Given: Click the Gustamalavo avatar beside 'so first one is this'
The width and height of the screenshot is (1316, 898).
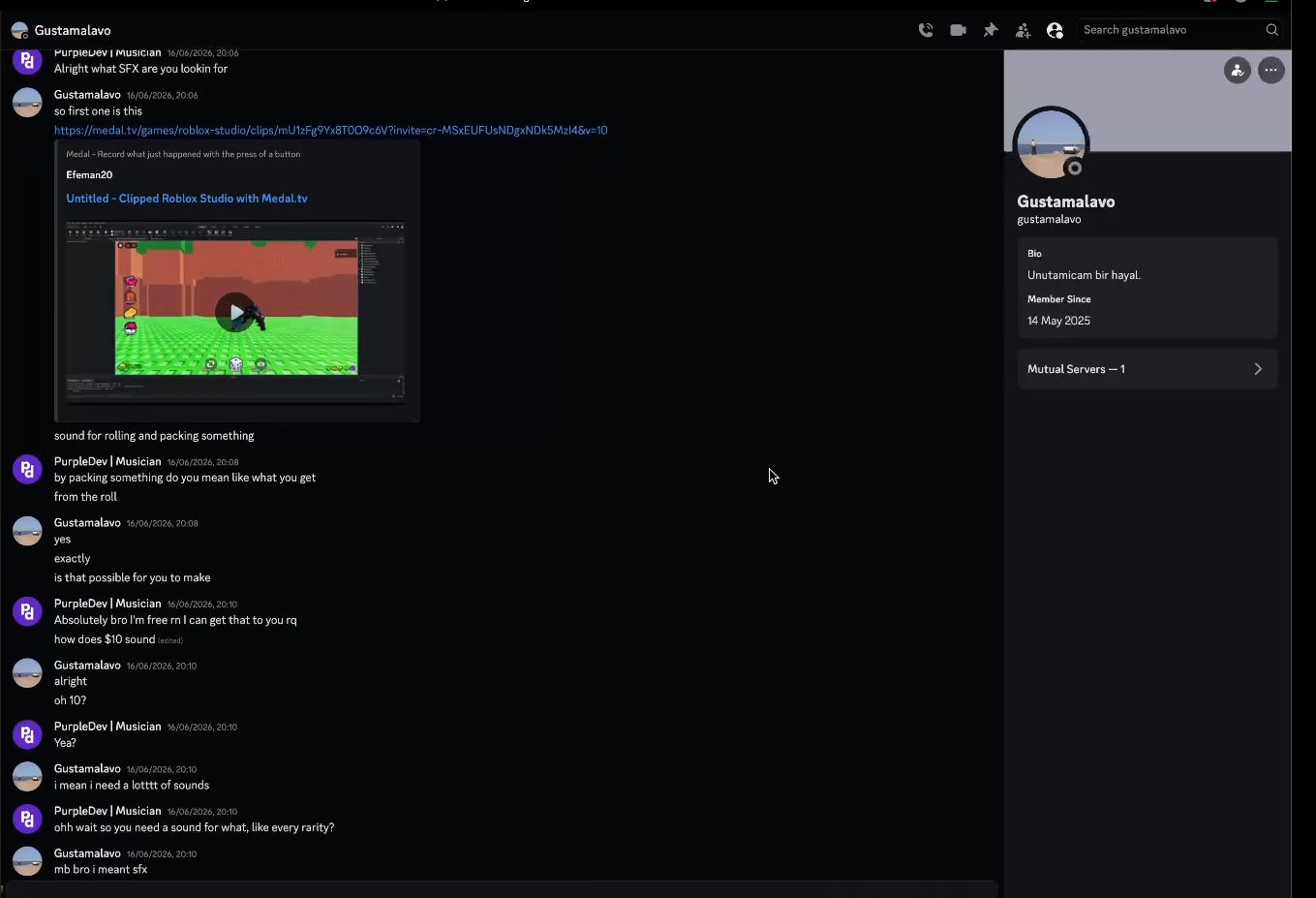Looking at the screenshot, I should pos(27,102).
